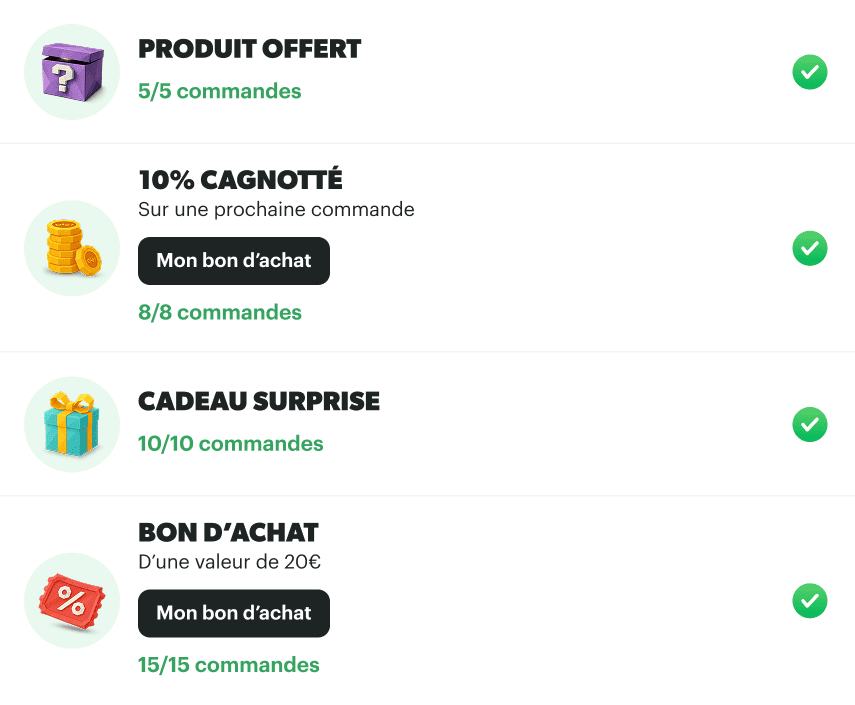Click the text D'une valeur de 20€

[x=229, y=561]
